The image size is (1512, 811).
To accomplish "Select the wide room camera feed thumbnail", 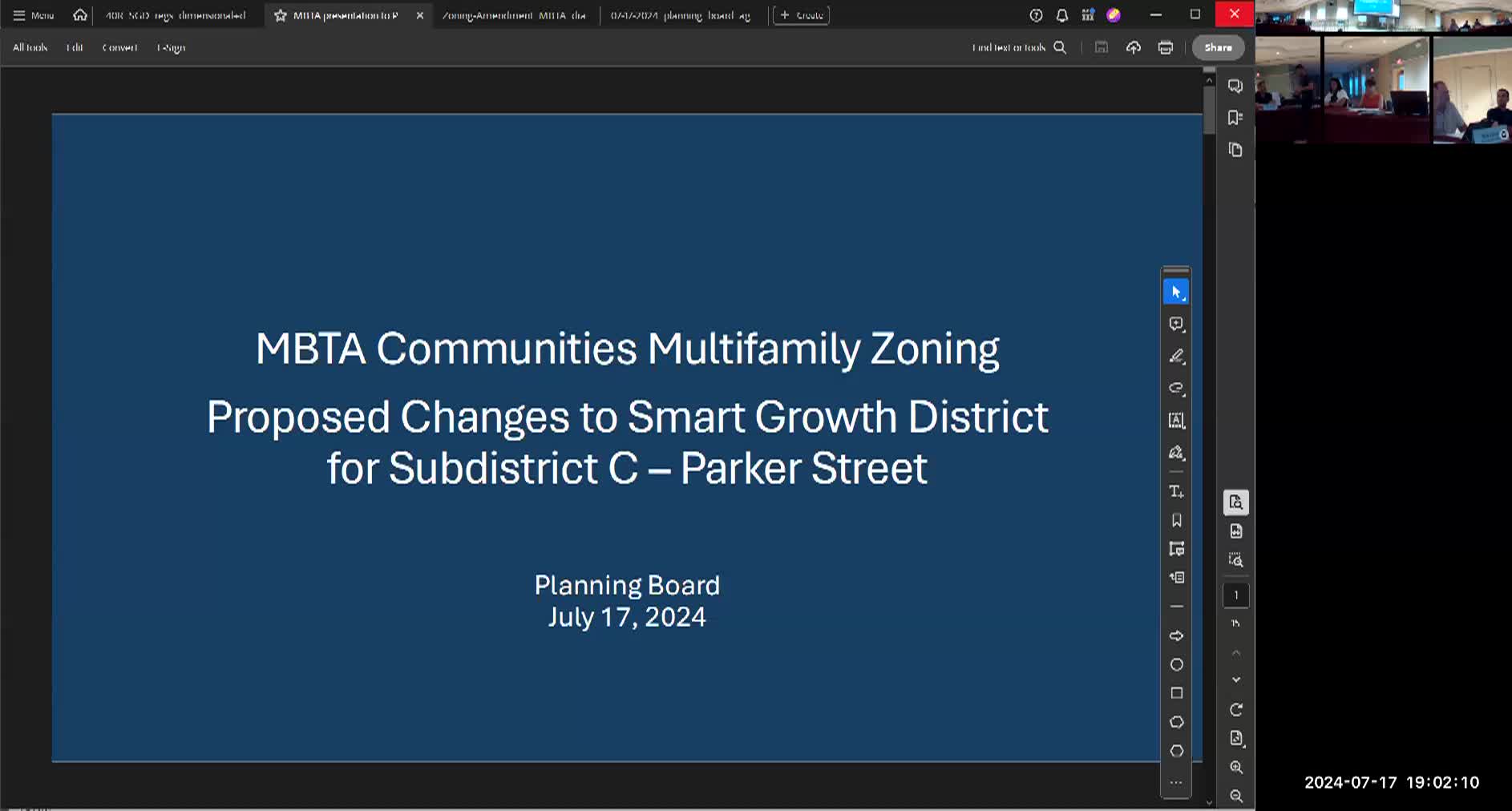I will pyautogui.click(x=1383, y=16).
